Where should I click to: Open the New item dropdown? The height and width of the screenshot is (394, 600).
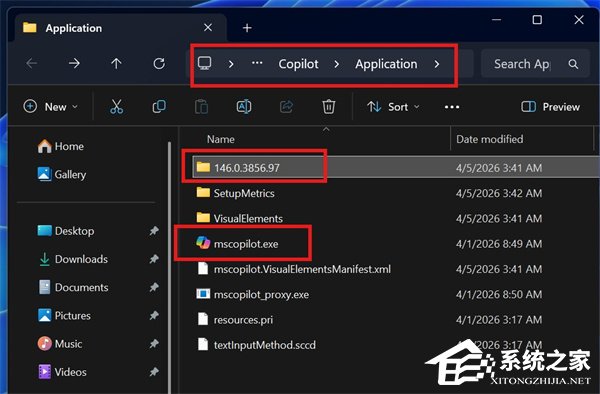pyautogui.click(x=51, y=107)
